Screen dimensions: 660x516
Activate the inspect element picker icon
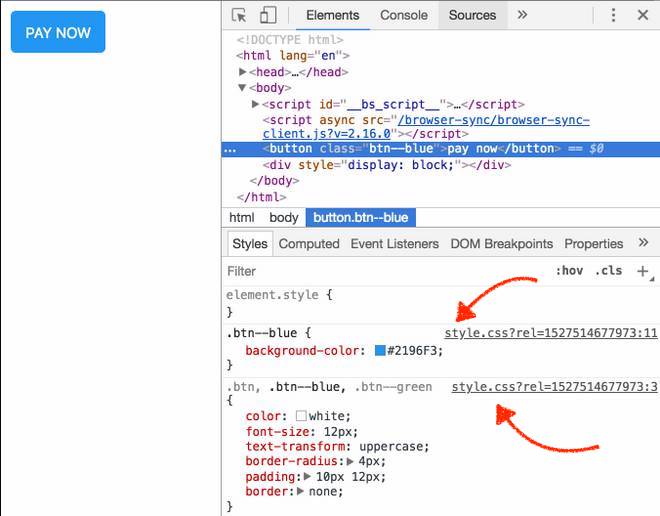(x=239, y=15)
